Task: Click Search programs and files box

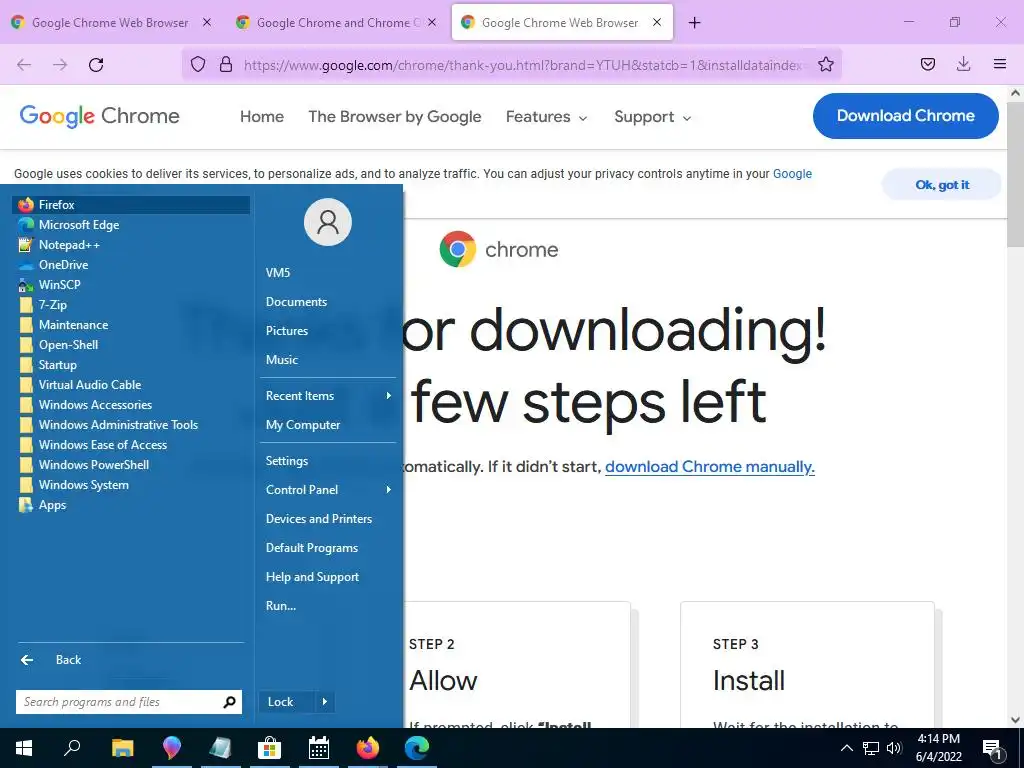Action: [129, 702]
